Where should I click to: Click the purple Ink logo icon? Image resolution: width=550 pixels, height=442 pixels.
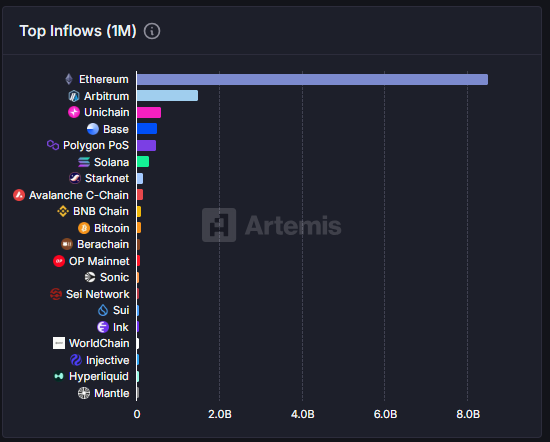click(x=103, y=327)
